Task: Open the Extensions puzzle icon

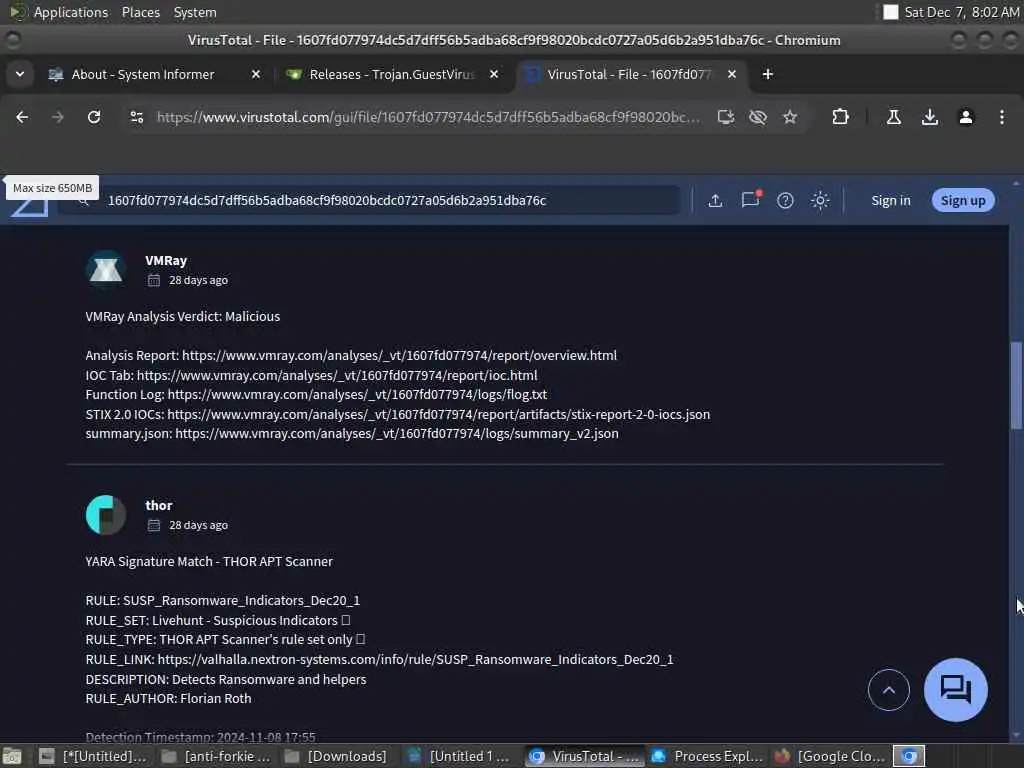Action: [840, 117]
